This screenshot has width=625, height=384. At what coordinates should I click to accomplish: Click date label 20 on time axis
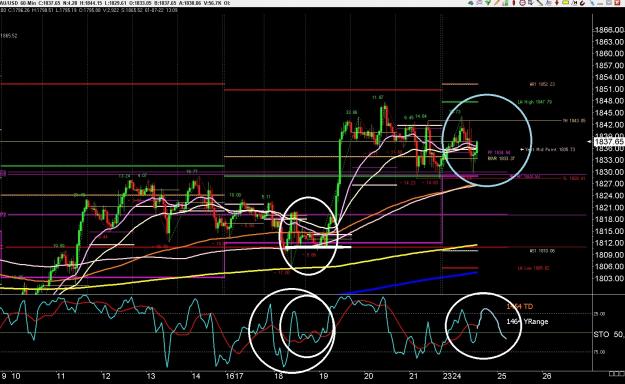(369, 376)
